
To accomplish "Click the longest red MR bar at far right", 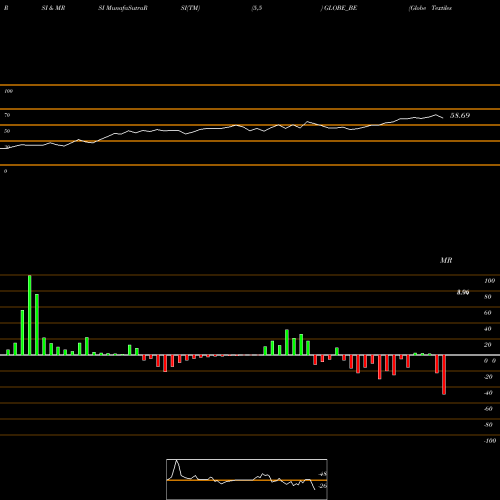I will (x=444, y=375).
